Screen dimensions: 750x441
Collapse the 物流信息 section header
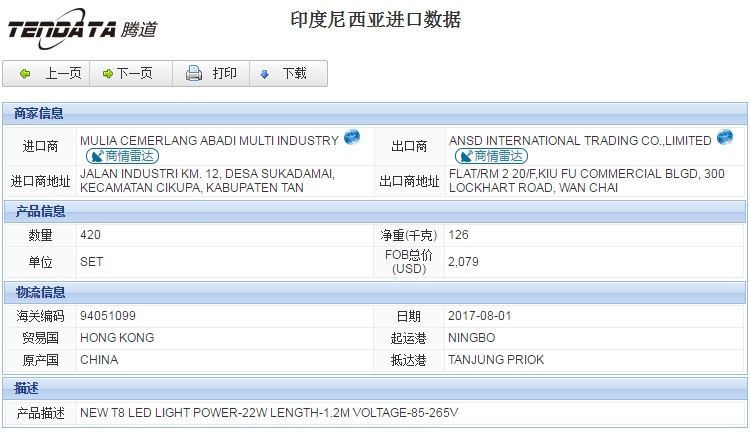[40, 292]
